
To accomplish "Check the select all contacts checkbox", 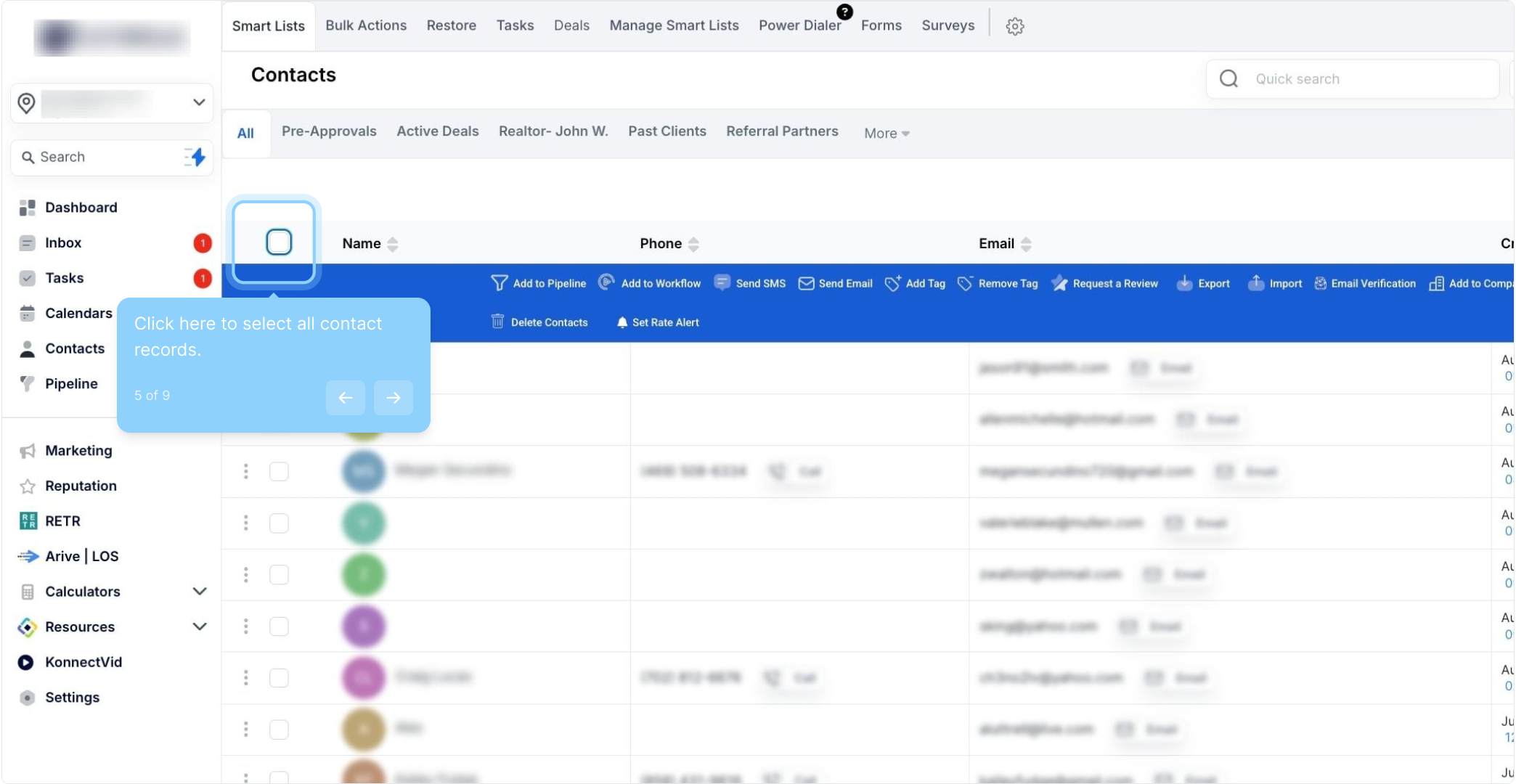I will pyautogui.click(x=279, y=242).
